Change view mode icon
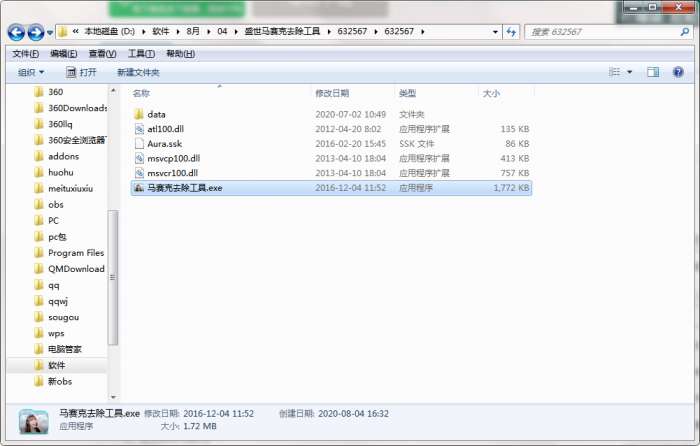The image size is (700, 446). click(x=614, y=72)
